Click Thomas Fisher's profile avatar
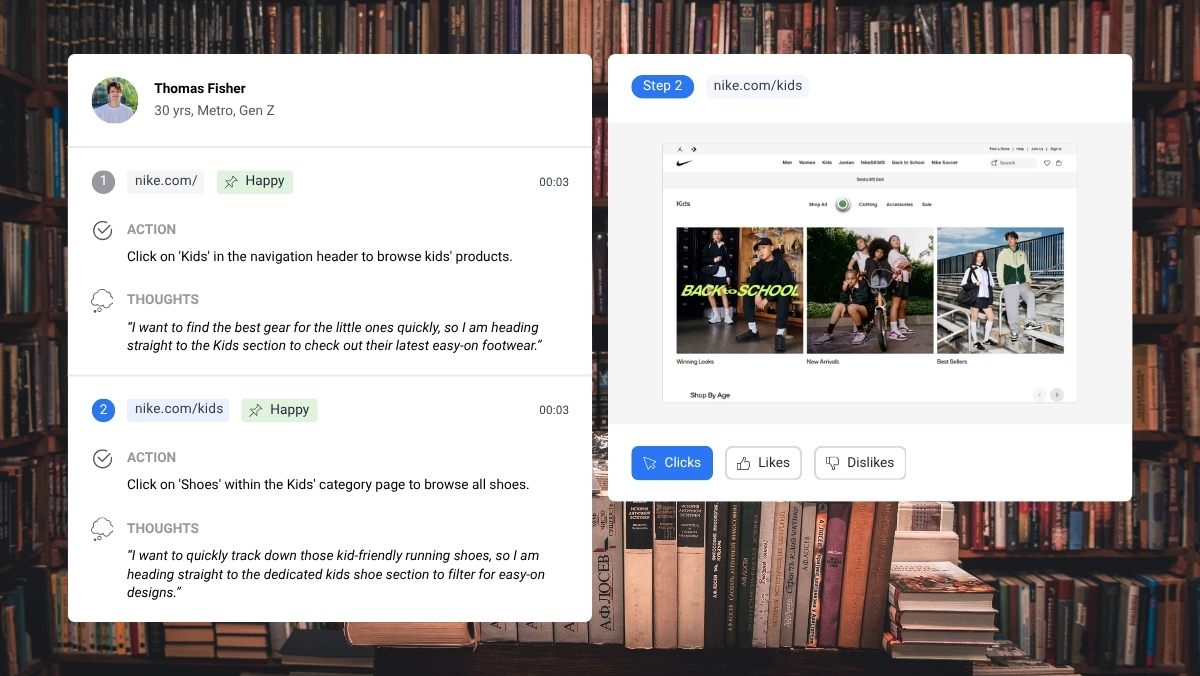This screenshot has width=1200, height=676. point(115,100)
